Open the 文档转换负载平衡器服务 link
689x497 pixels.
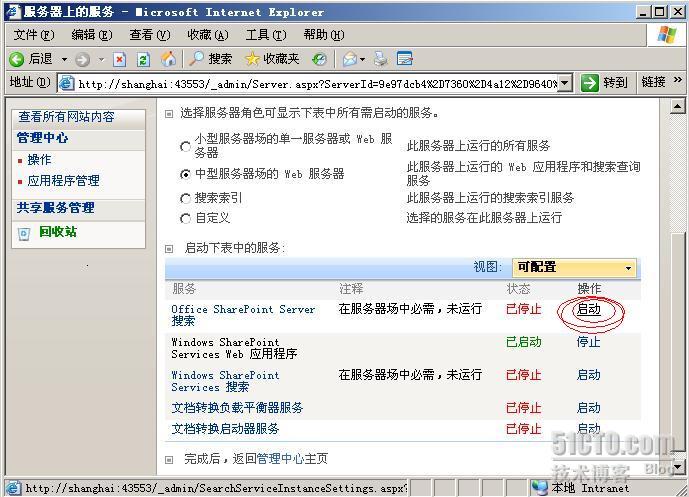tap(237, 408)
